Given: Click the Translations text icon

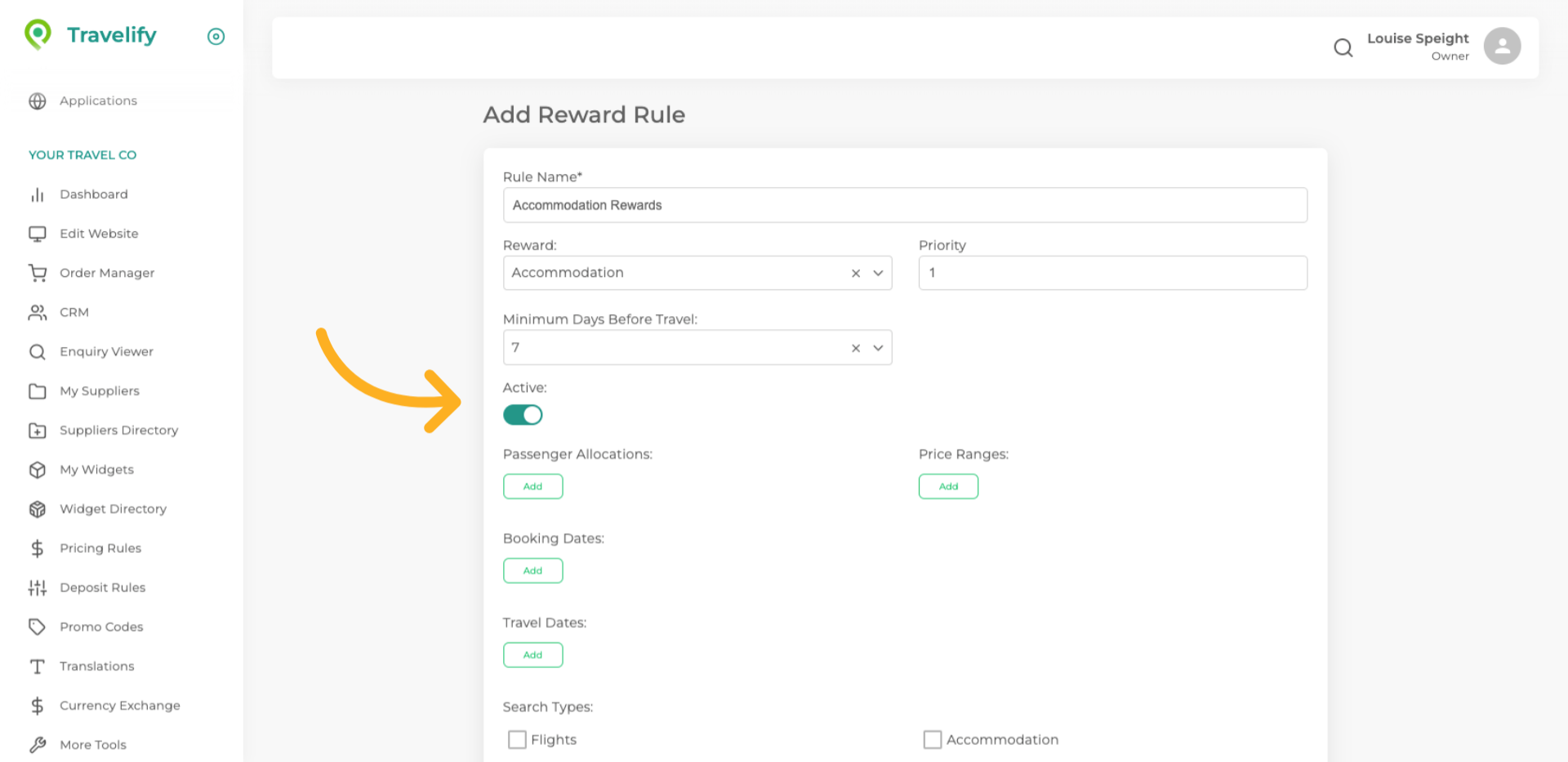Looking at the screenshot, I should (38, 666).
